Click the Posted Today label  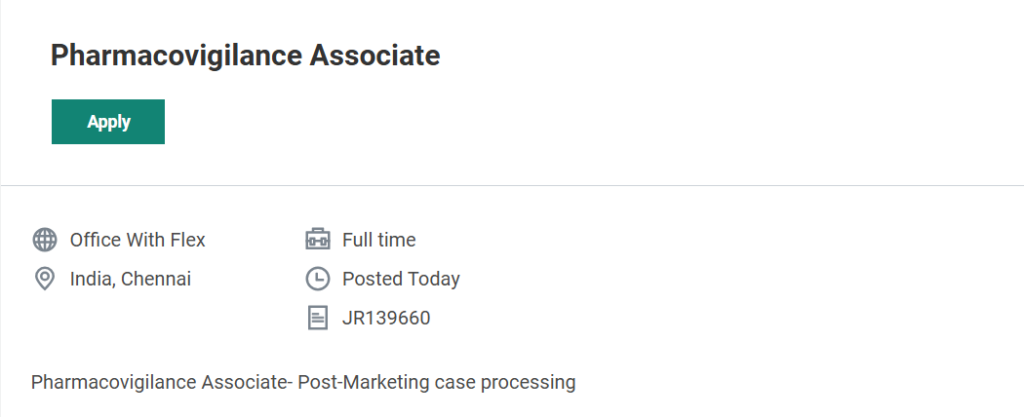pyautogui.click(x=401, y=279)
